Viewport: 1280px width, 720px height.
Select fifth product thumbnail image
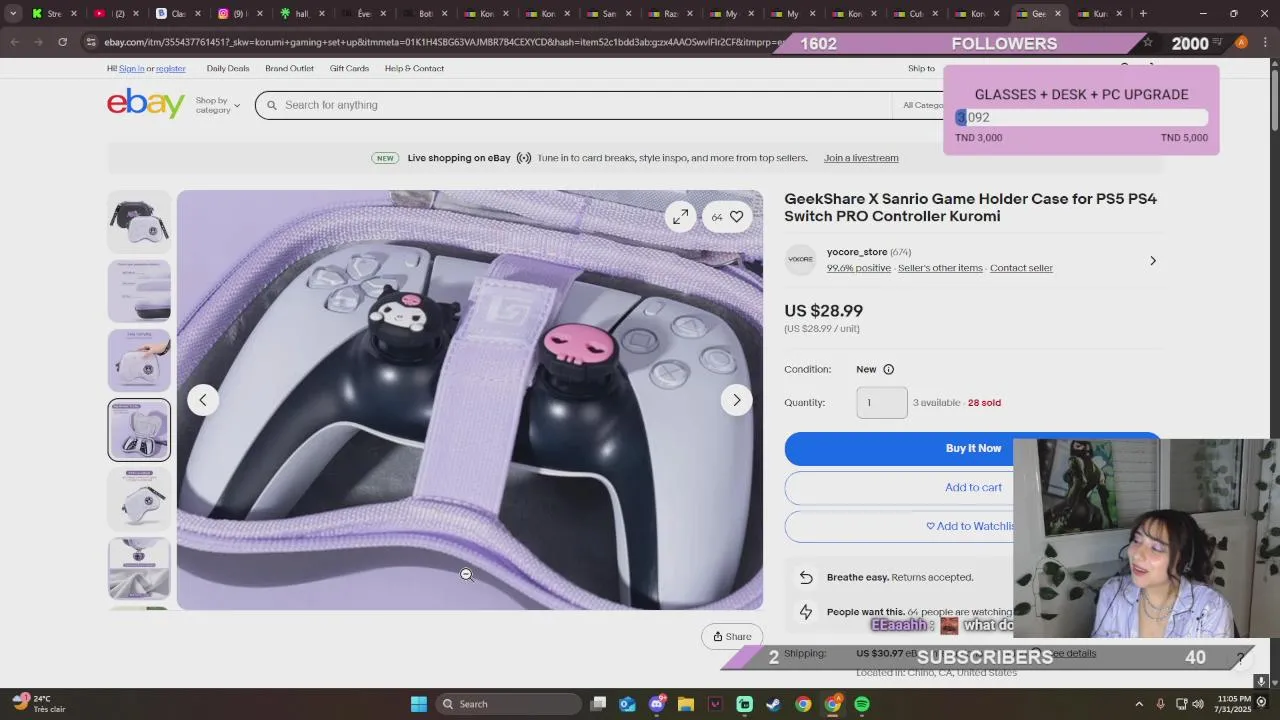pyautogui.click(x=139, y=499)
